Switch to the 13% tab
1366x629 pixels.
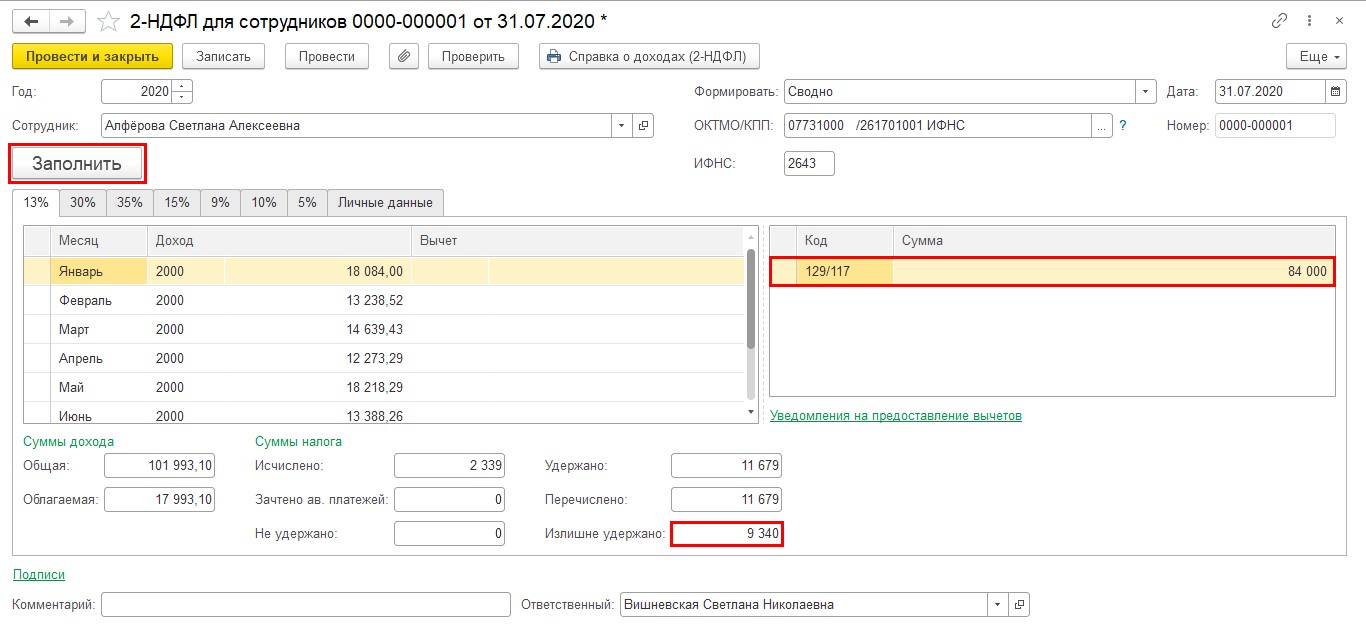(36, 202)
